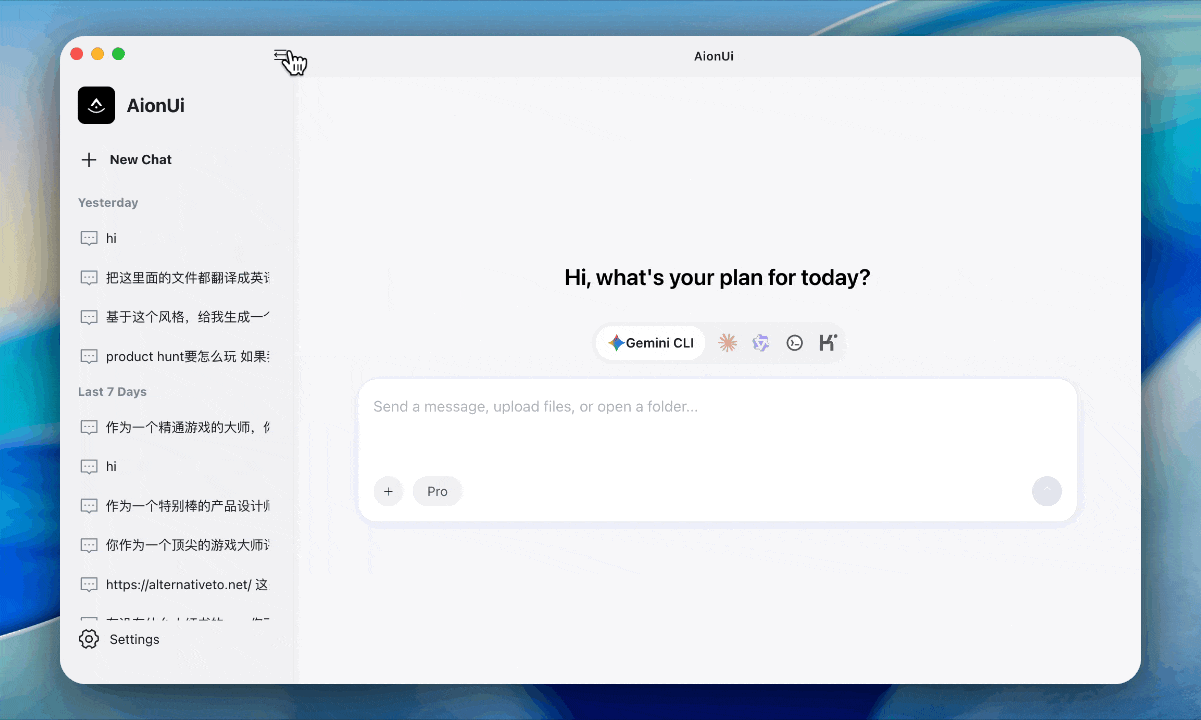Select the Kimi agent icon

click(828, 342)
